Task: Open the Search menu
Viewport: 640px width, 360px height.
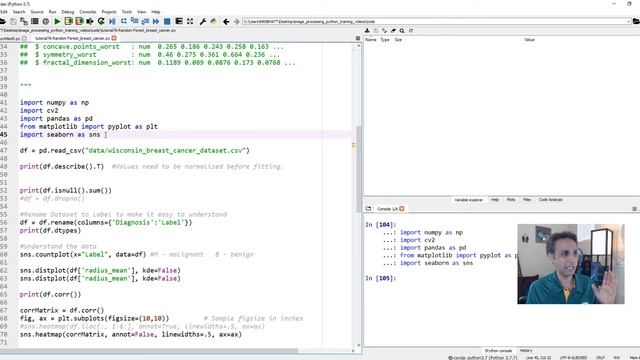Action: pyautogui.click(x=19, y=12)
